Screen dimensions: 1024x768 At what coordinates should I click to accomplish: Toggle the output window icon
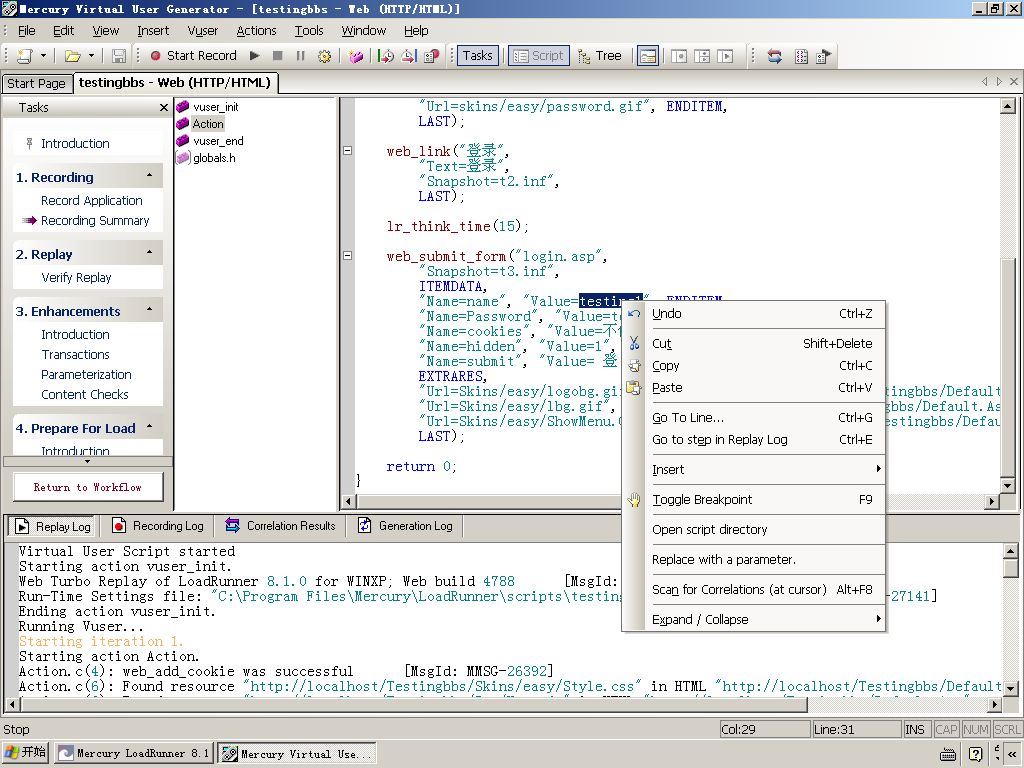[x=648, y=56]
